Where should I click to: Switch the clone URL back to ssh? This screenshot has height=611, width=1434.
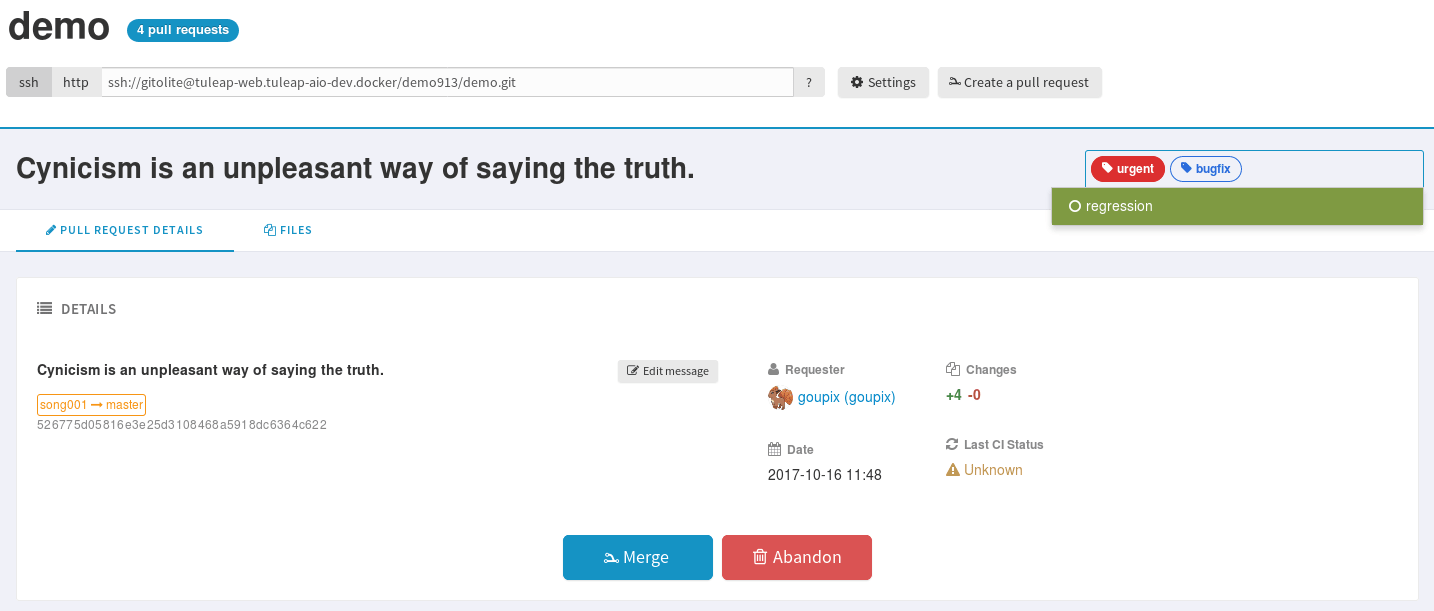point(28,82)
